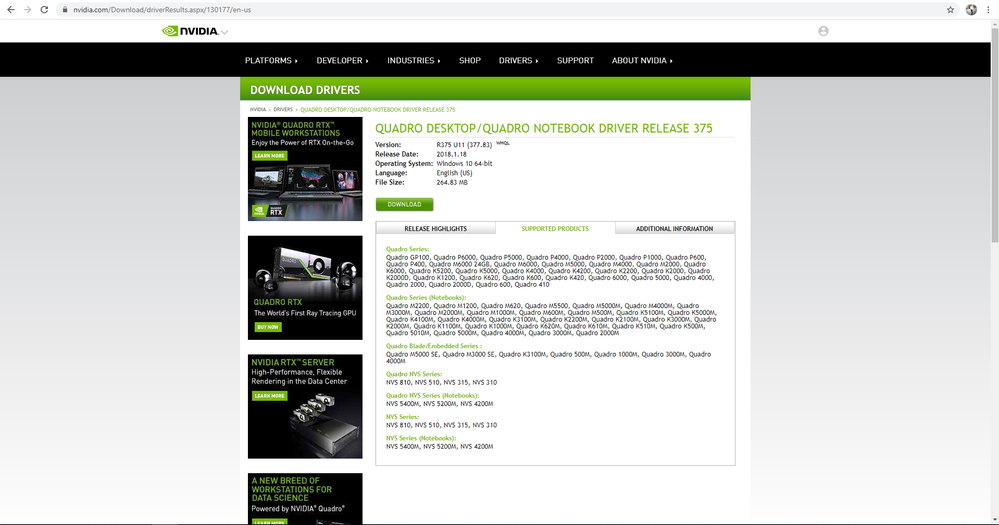The height and width of the screenshot is (525, 999).
Task: Open the NVIDIA account user icon
Action: point(823,31)
